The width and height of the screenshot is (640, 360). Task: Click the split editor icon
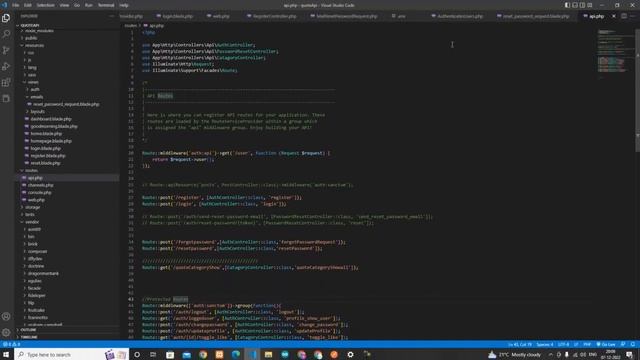pos(624,16)
